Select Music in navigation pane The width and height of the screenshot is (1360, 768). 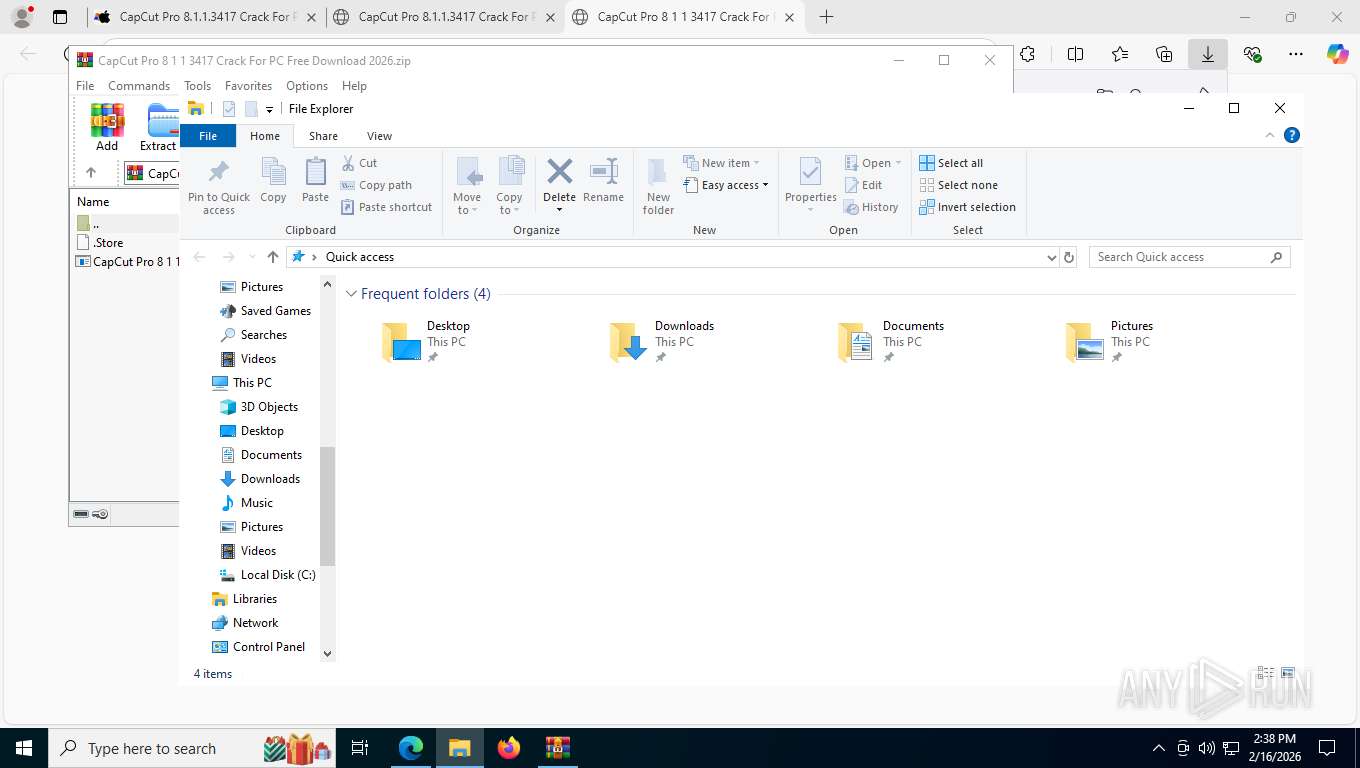tap(256, 503)
